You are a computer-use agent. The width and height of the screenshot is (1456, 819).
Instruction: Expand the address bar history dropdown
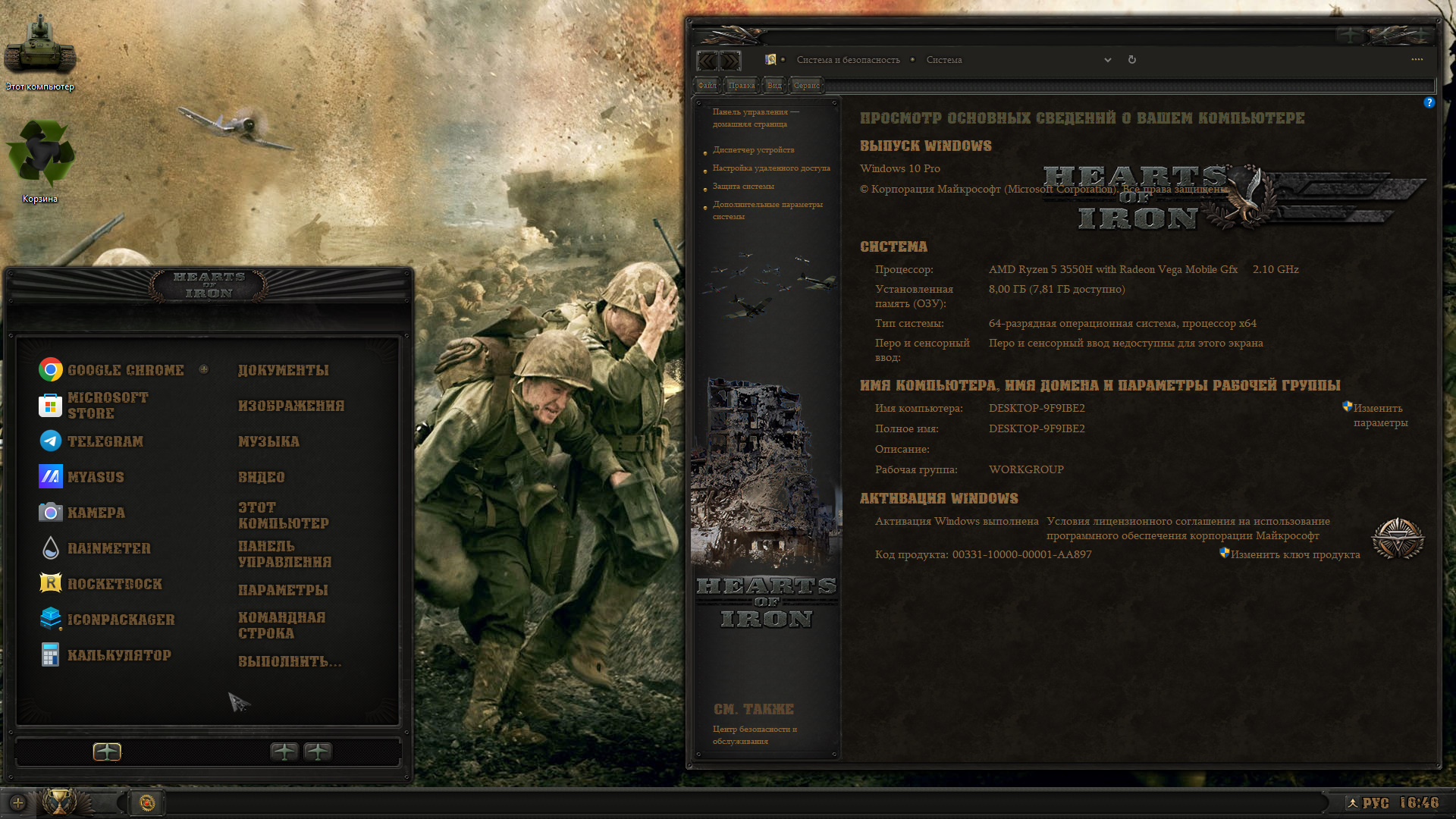tap(1107, 60)
